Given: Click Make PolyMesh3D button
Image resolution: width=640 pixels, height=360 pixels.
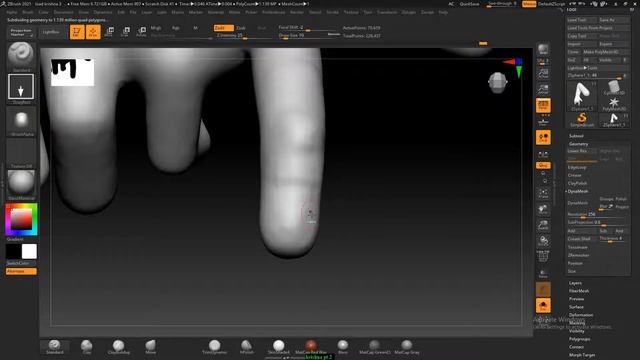Looking at the screenshot, I should (606, 52).
